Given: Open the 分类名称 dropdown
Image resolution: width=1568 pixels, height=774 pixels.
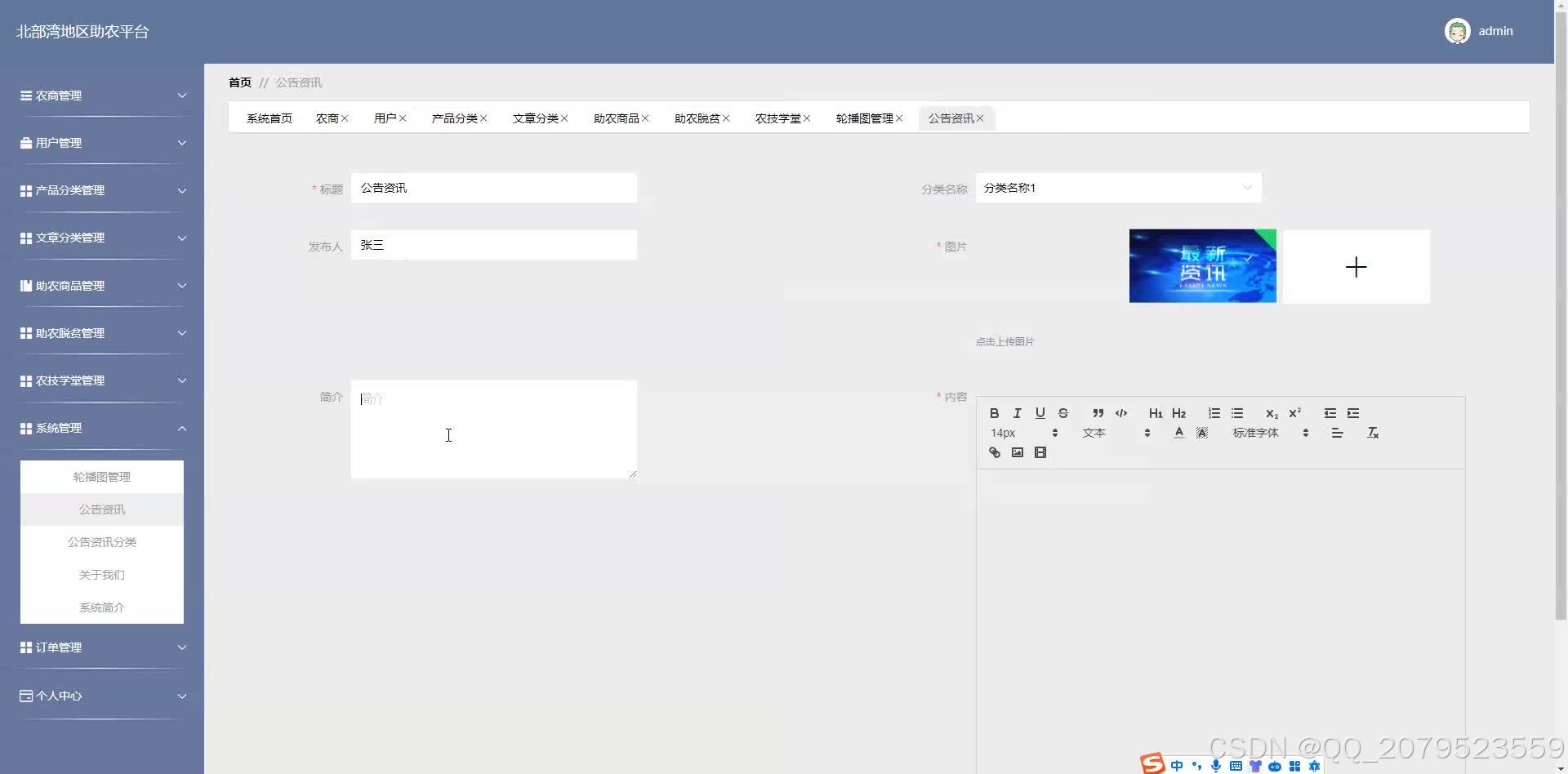Looking at the screenshot, I should [x=1118, y=188].
